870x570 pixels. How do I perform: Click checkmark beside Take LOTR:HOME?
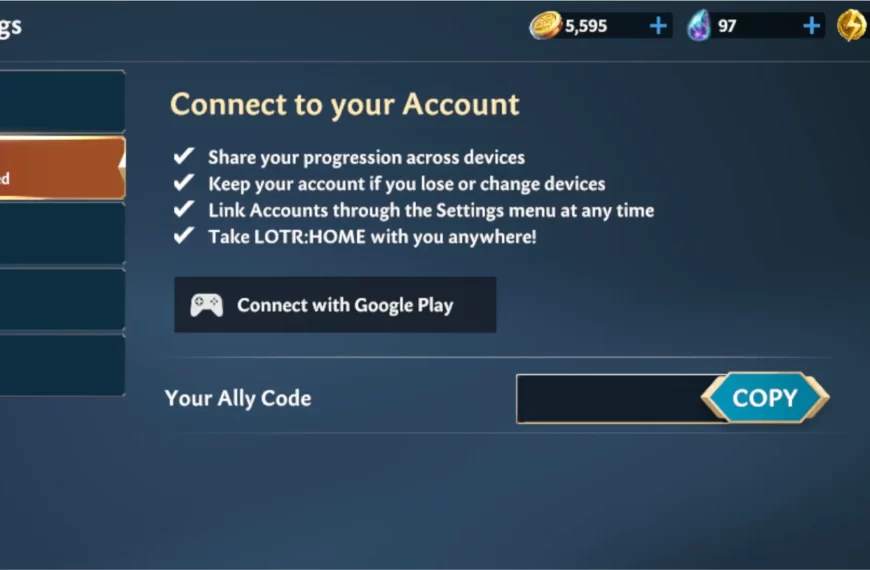(x=184, y=235)
